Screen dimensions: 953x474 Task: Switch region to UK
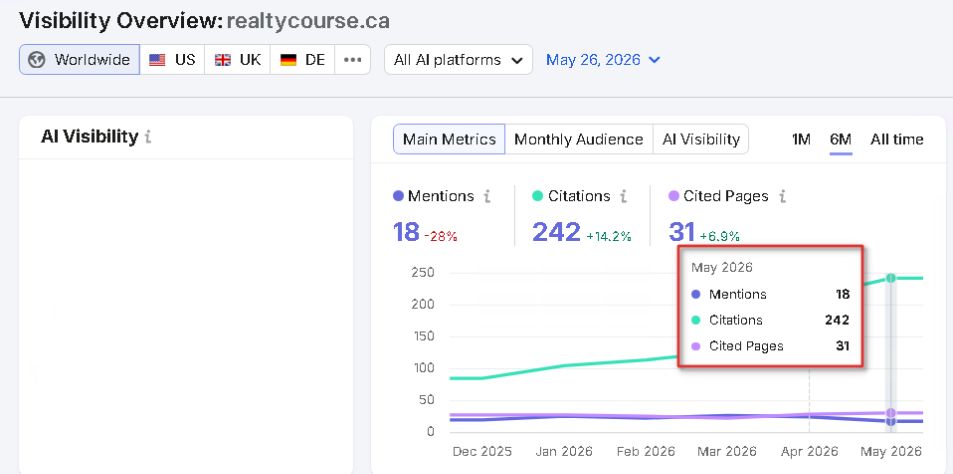pos(237,60)
